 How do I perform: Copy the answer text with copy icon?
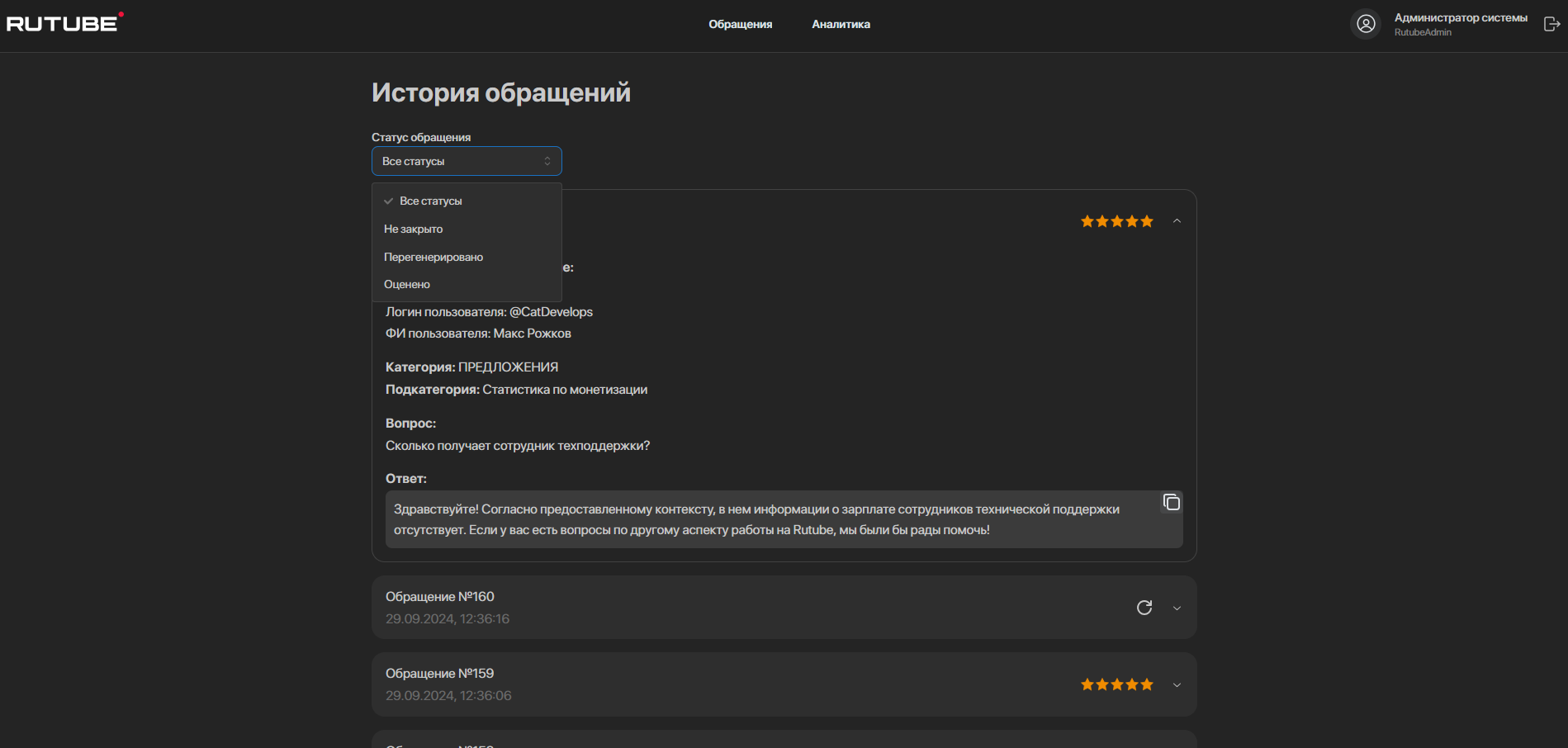pyautogui.click(x=1171, y=502)
